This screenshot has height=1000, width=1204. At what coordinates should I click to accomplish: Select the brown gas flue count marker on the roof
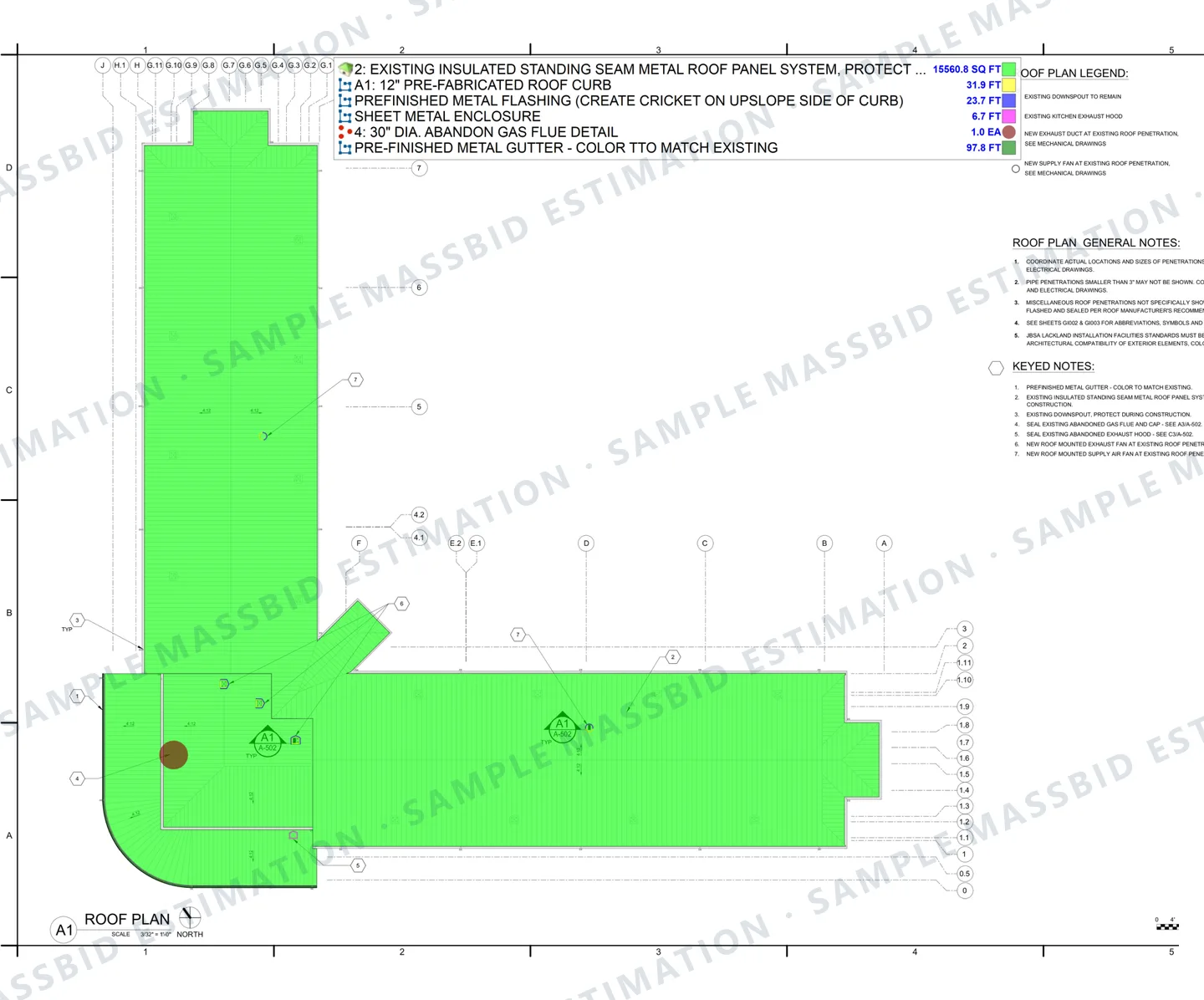tap(174, 755)
